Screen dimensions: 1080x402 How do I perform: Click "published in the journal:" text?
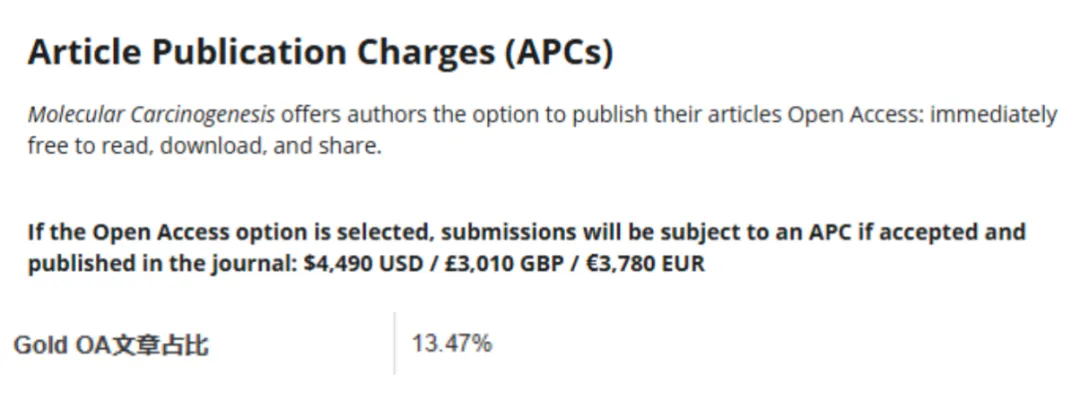click(163, 264)
